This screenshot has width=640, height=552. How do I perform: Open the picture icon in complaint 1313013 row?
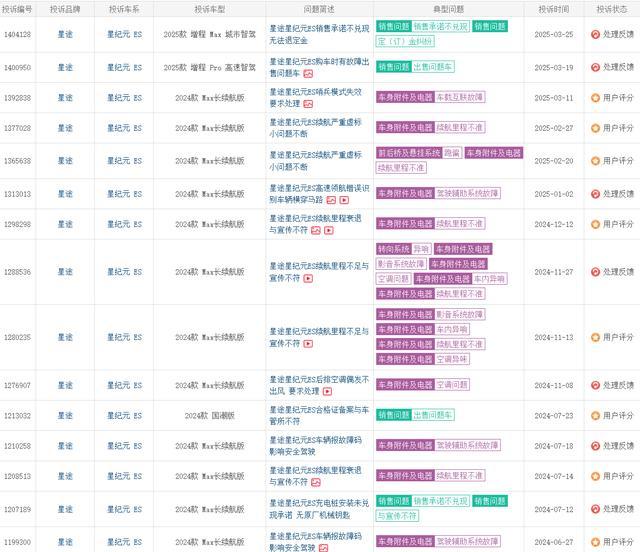point(331,200)
